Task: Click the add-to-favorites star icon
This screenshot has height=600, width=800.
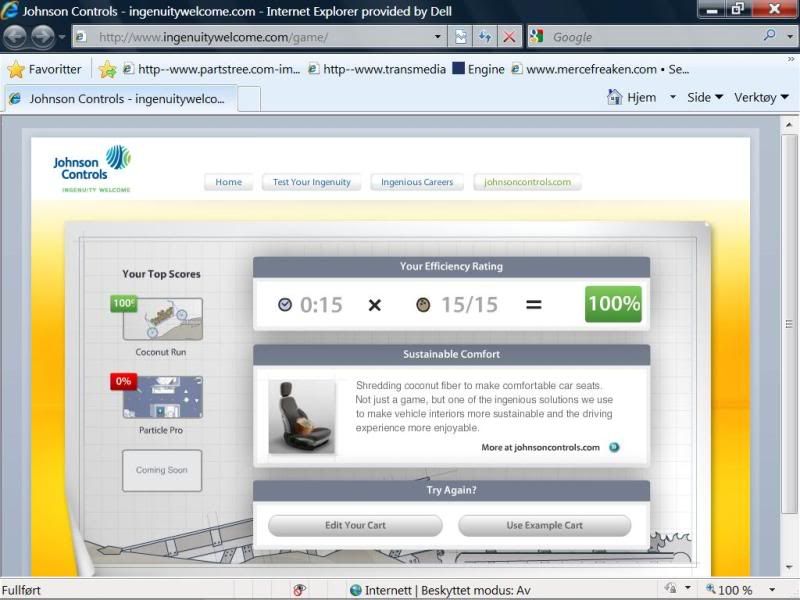Action: (x=108, y=69)
